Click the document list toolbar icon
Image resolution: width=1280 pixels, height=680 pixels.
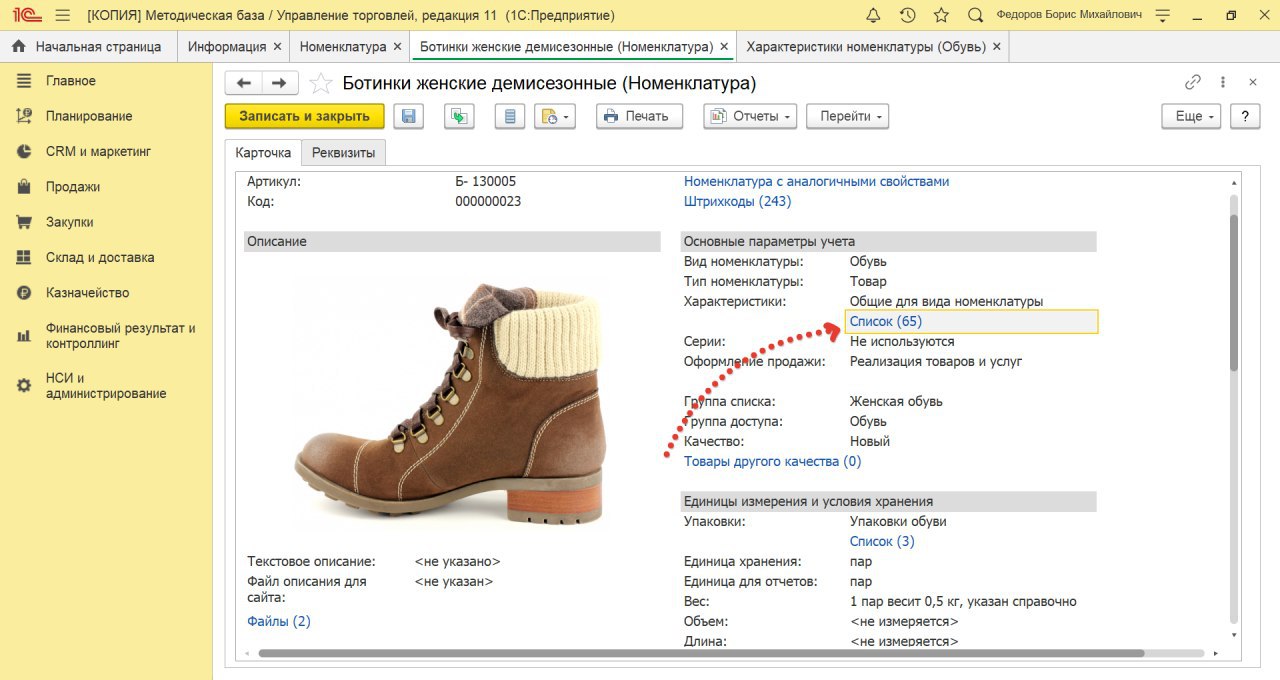point(510,116)
